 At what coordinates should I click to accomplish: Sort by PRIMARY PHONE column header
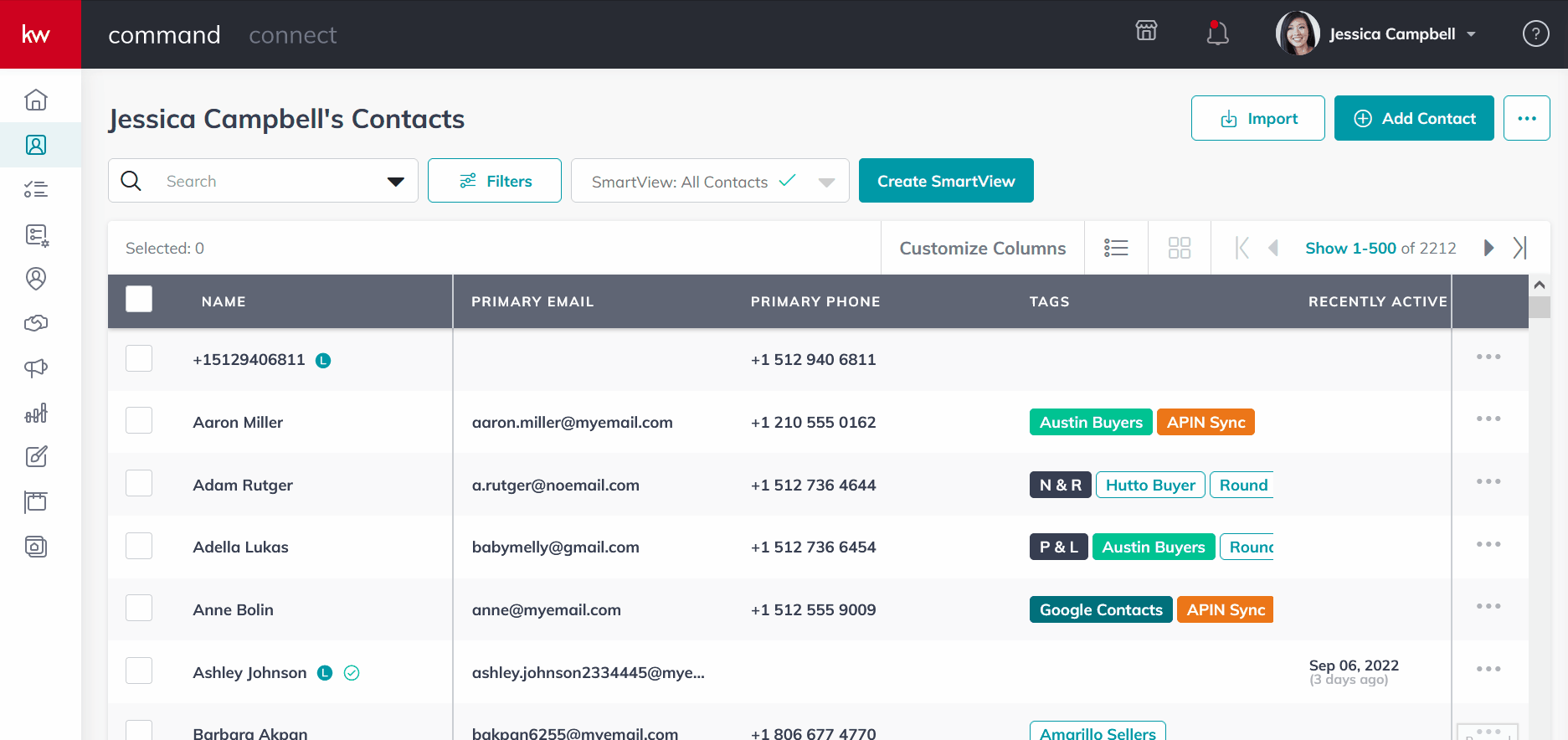(815, 301)
